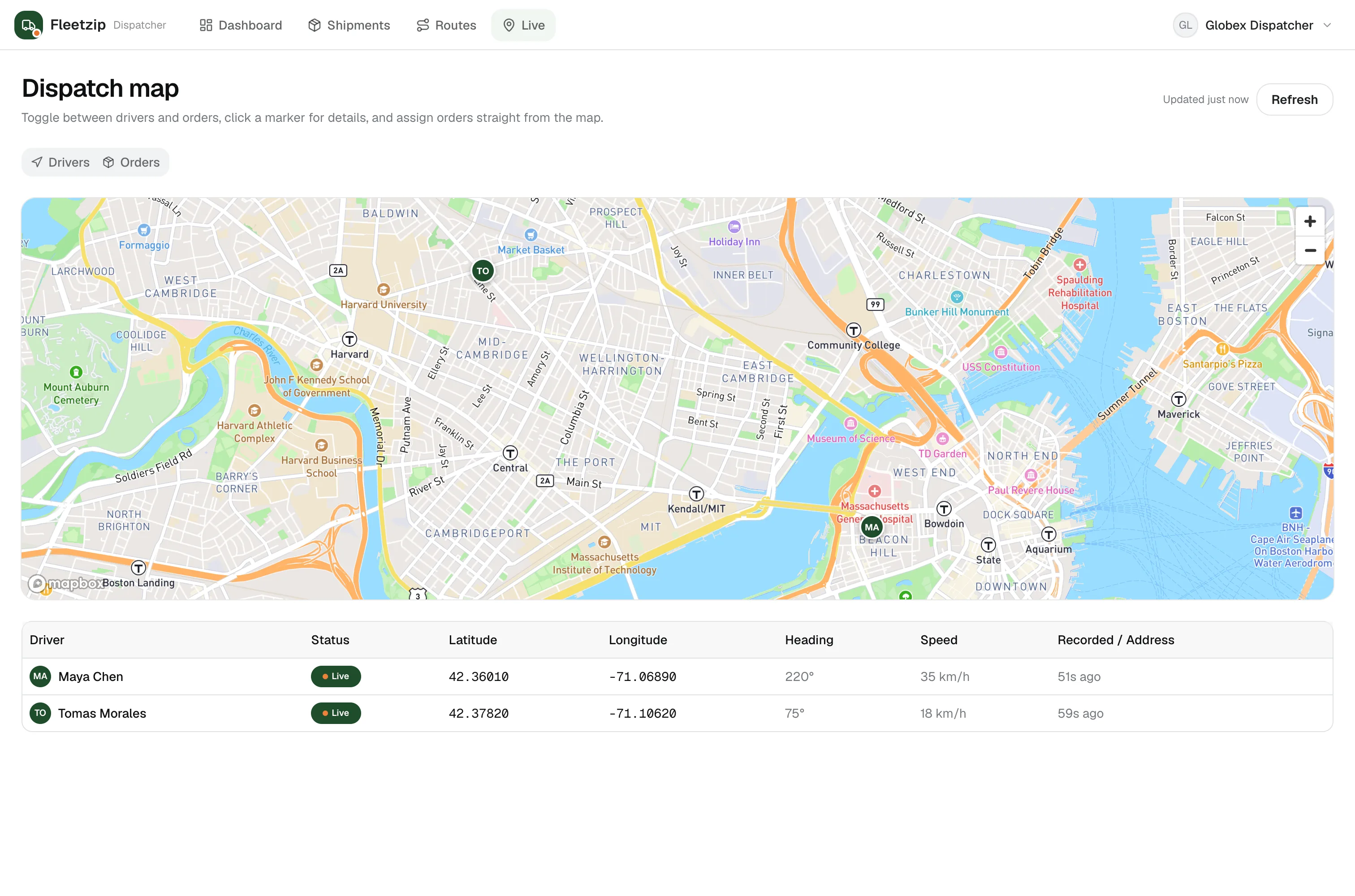The width and height of the screenshot is (1355, 896).
Task: Click the Massachusetts Institute of Technology marker
Action: tap(604, 542)
